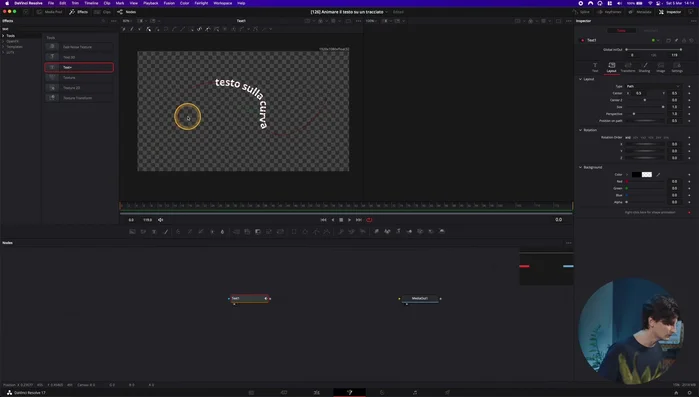The height and width of the screenshot is (397, 699).
Task: Toggle the red loop playback button
Action: 369,220
